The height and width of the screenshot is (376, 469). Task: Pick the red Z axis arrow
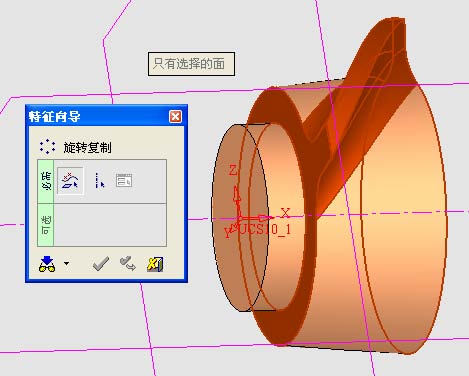pyautogui.click(x=237, y=198)
